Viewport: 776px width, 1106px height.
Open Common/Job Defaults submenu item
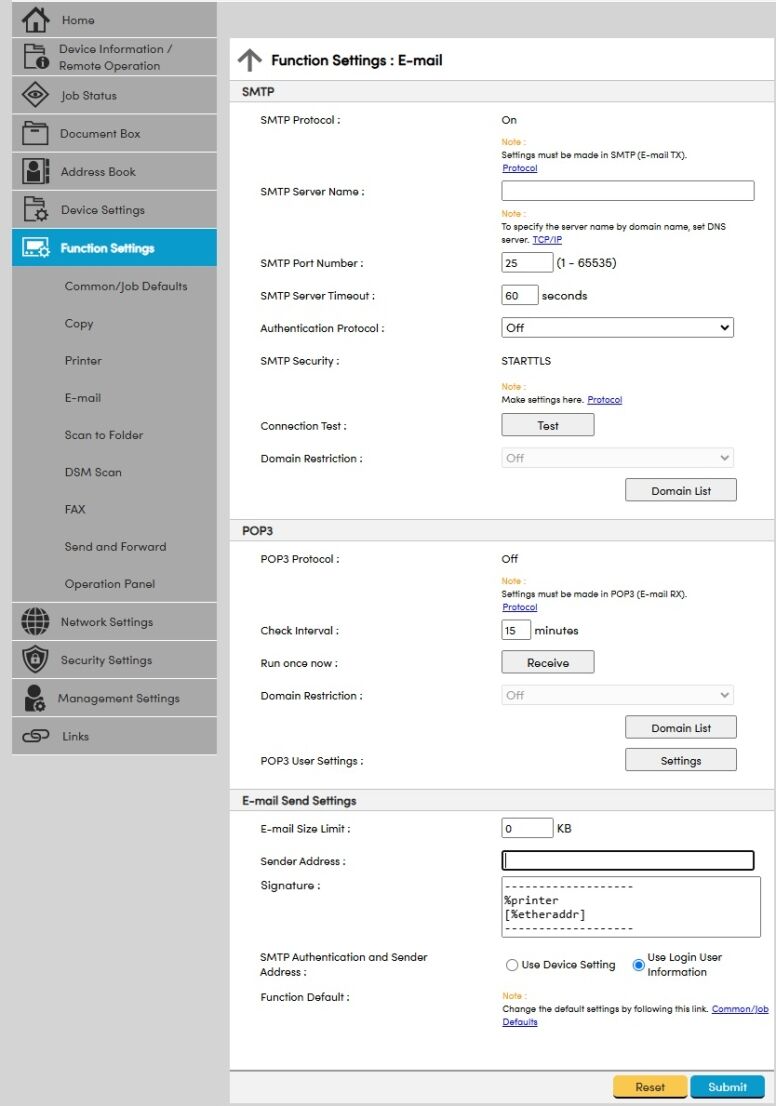click(126, 286)
